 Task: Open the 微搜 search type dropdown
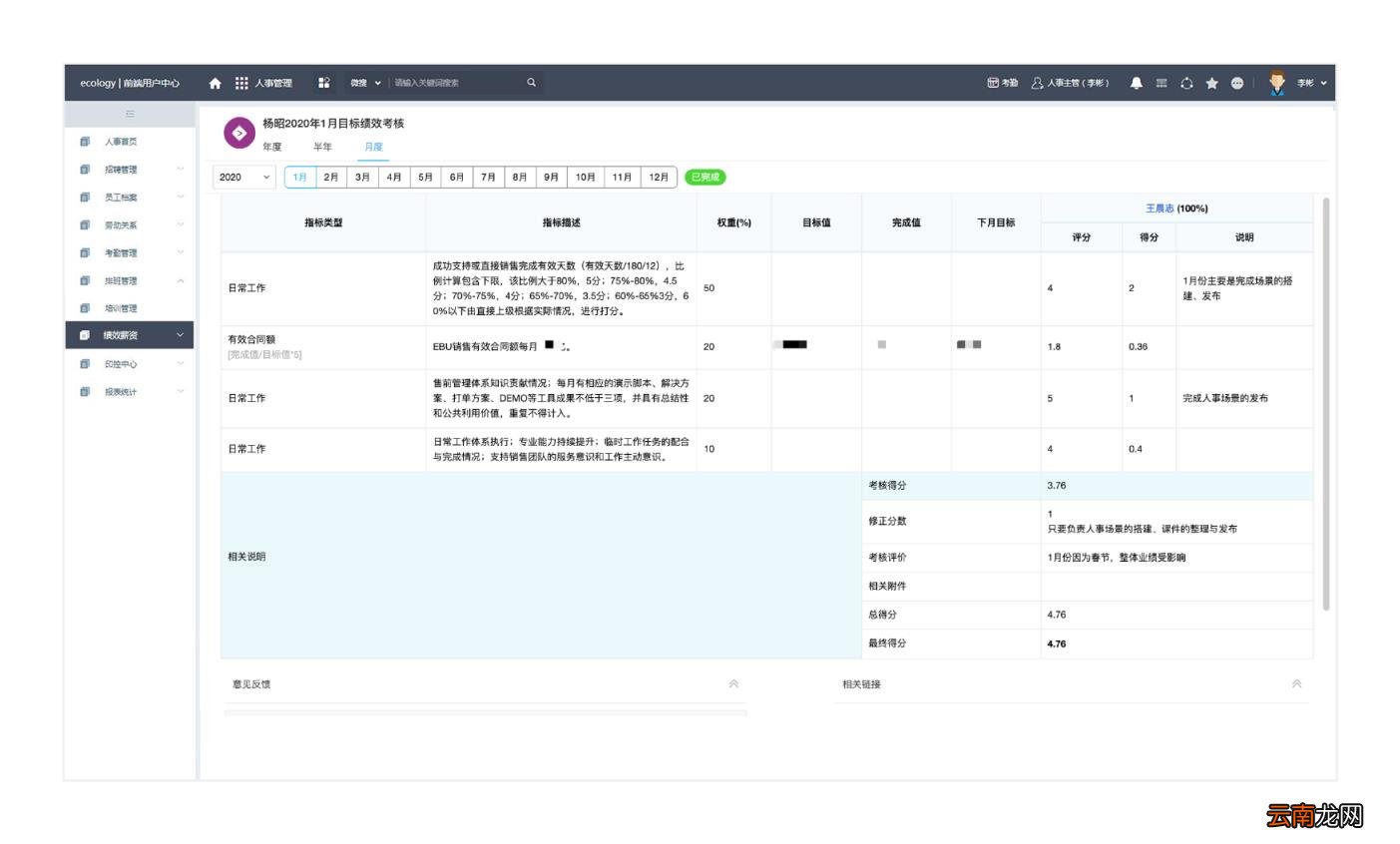[x=365, y=83]
